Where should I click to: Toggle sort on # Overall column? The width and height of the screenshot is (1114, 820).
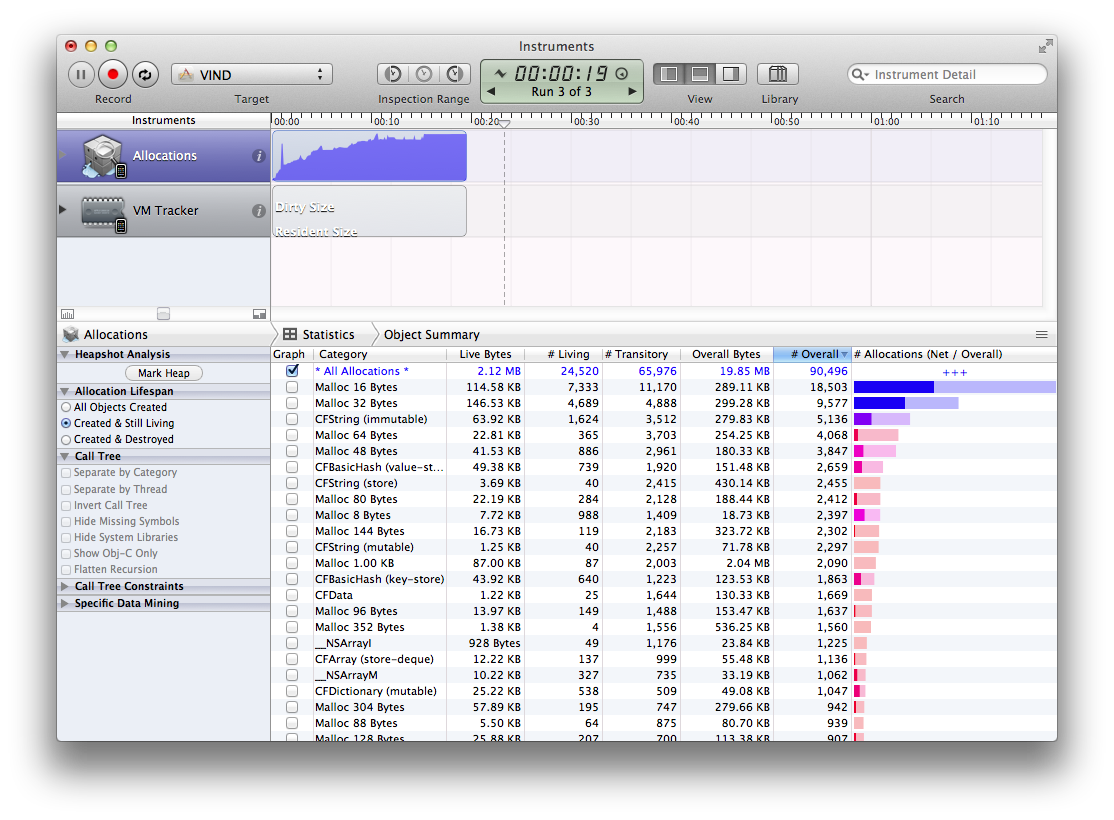[812, 354]
